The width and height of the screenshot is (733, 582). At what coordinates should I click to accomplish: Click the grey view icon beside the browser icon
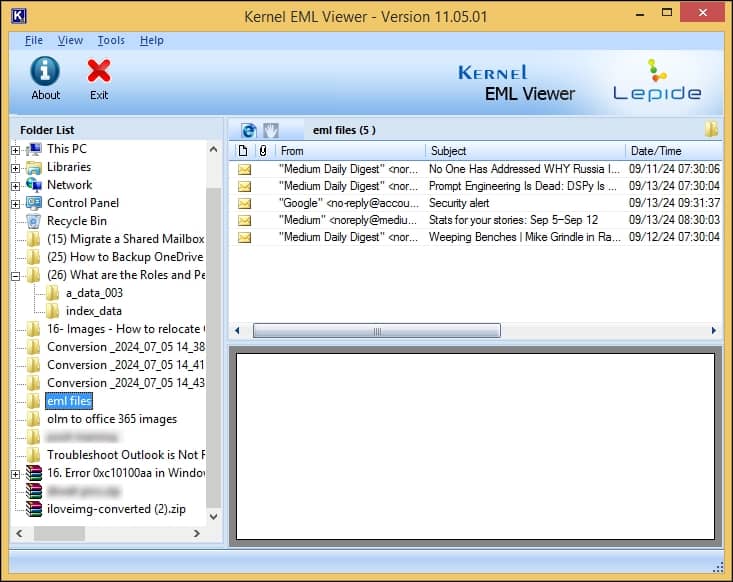(271, 130)
